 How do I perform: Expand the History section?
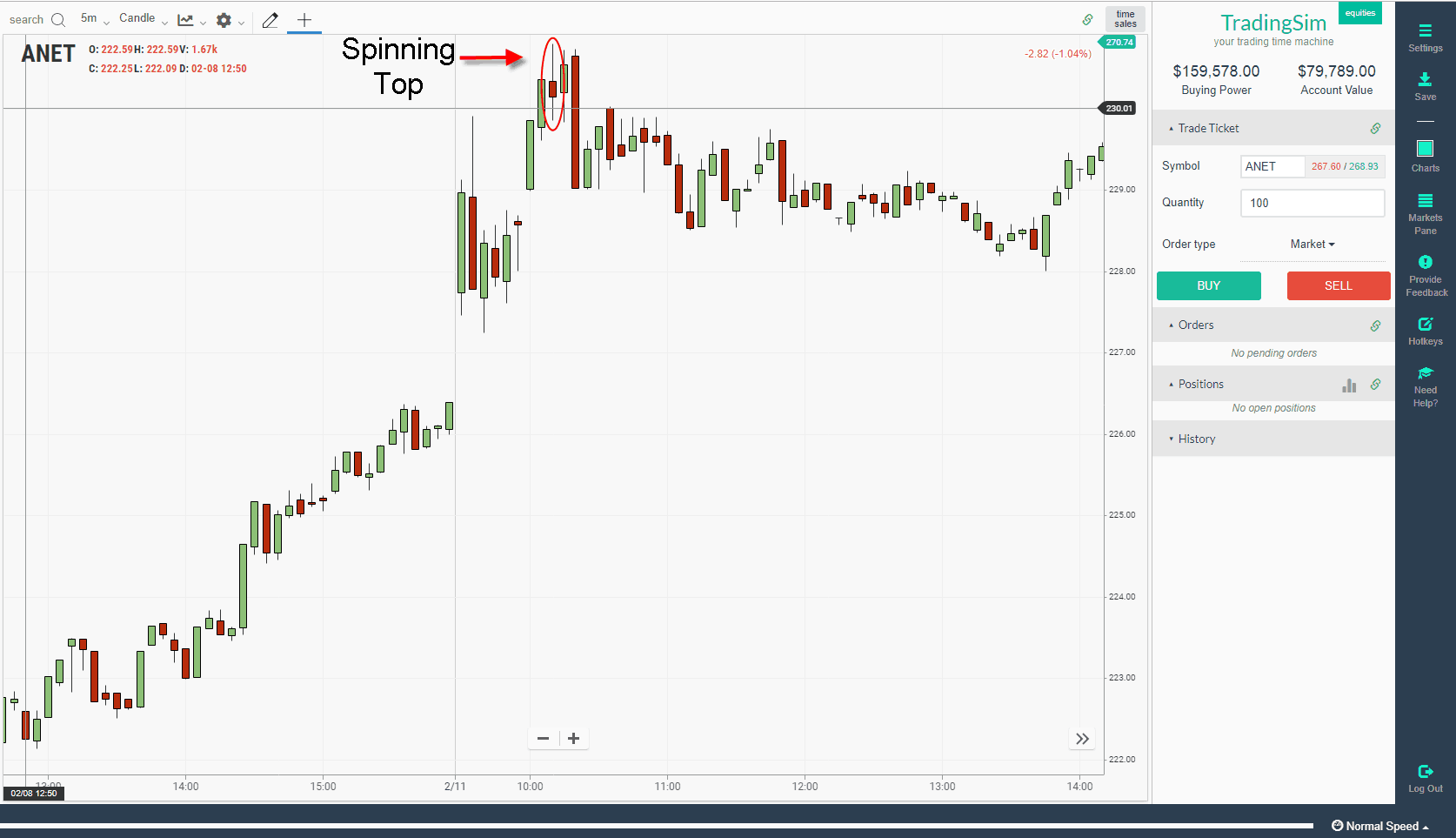pos(1170,438)
